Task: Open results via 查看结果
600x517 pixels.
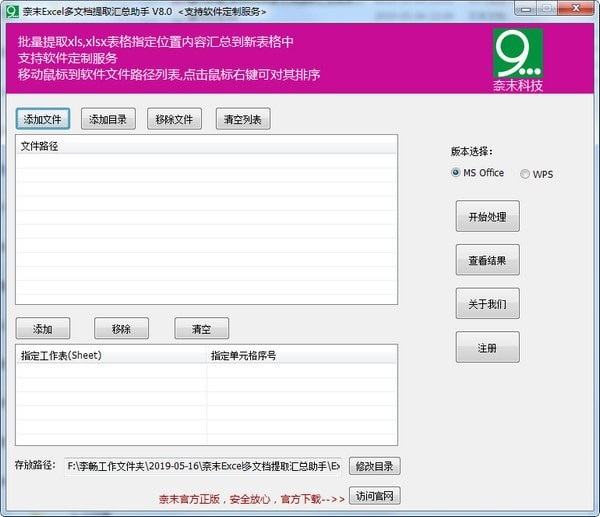Action: coord(487,260)
